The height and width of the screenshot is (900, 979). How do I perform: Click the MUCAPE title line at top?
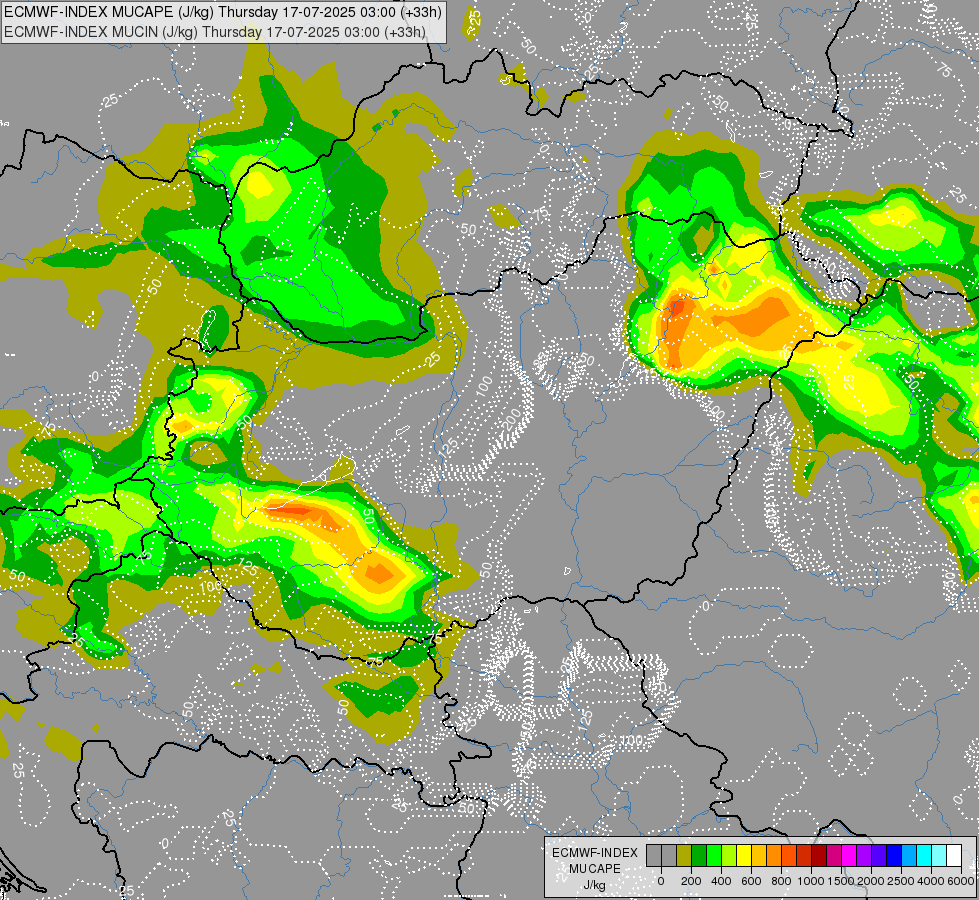coord(223,12)
